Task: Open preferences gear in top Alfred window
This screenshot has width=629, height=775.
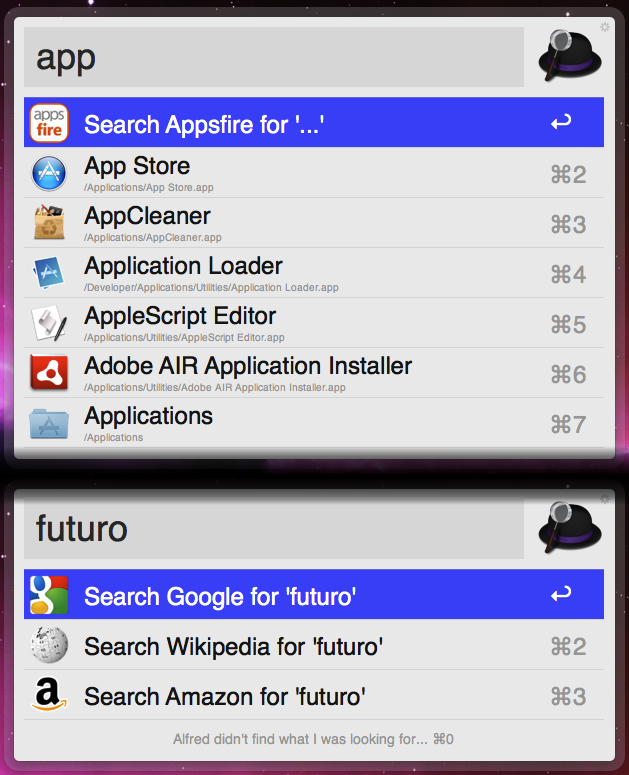Action: click(605, 27)
